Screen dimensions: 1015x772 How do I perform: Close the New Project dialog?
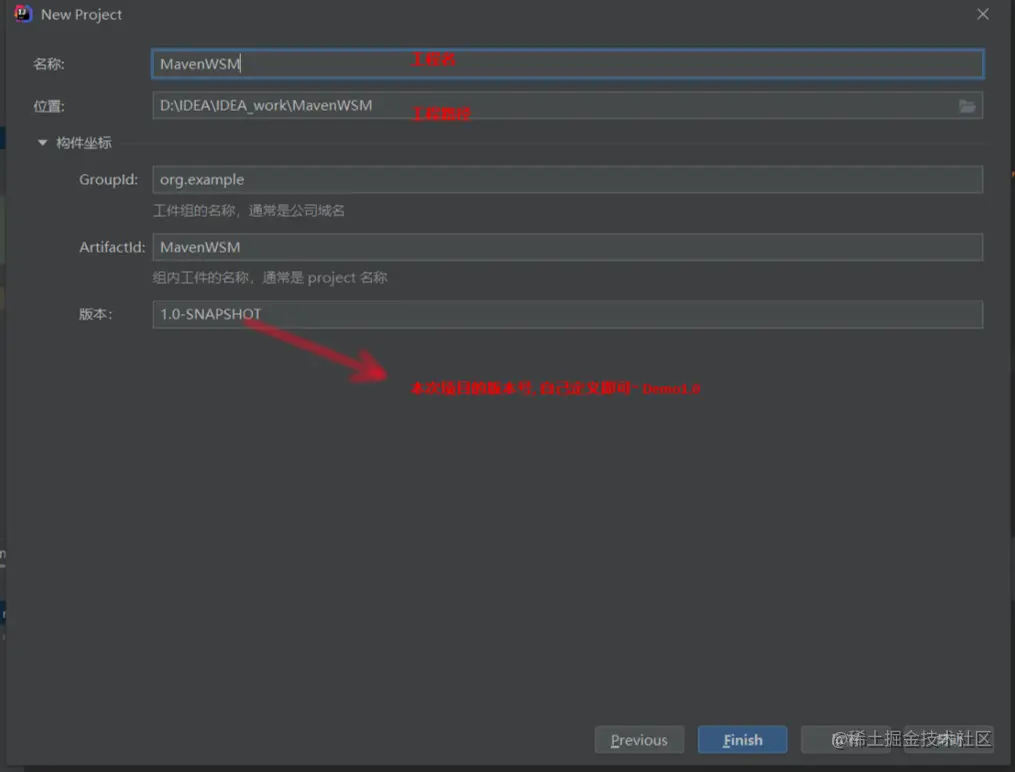983,14
